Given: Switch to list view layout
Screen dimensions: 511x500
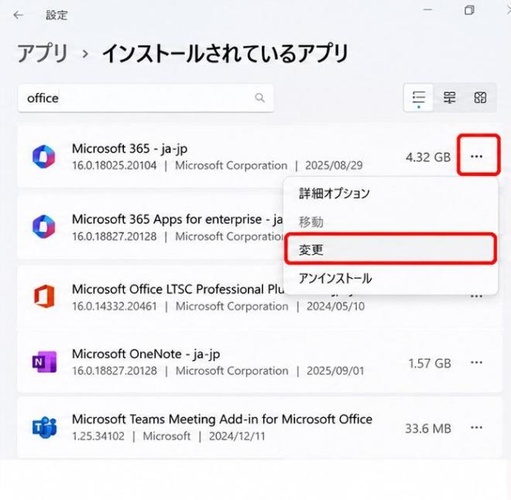Looking at the screenshot, I should [x=419, y=98].
